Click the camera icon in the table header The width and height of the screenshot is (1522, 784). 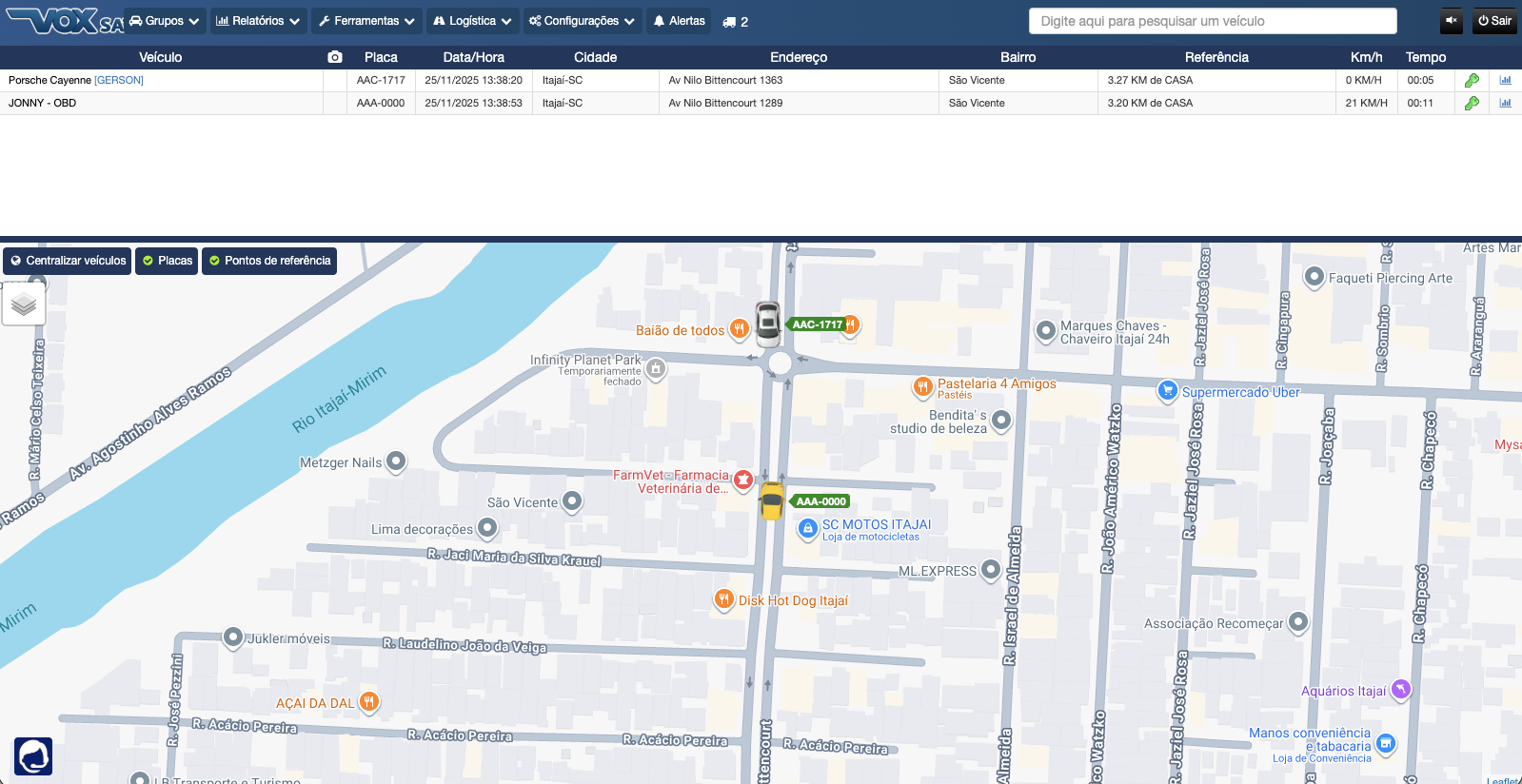[335, 57]
